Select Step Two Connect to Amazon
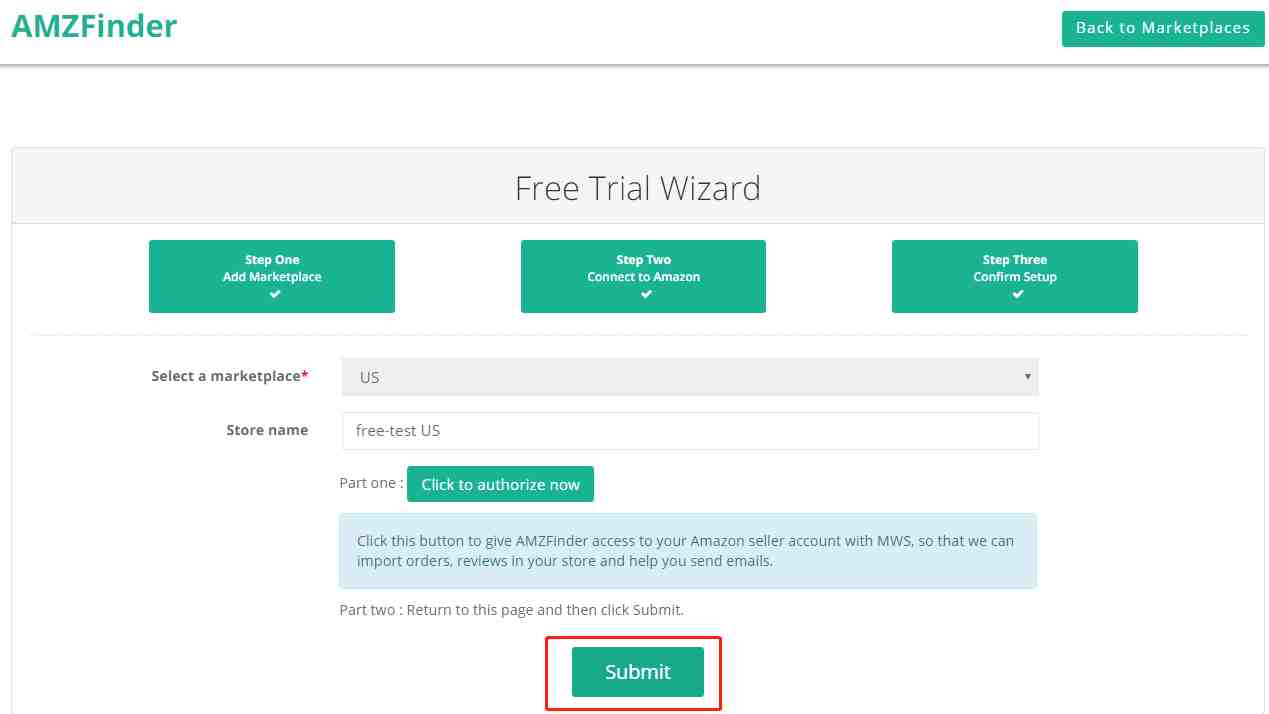Viewport: 1269px width, 714px height. tap(643, 276)
